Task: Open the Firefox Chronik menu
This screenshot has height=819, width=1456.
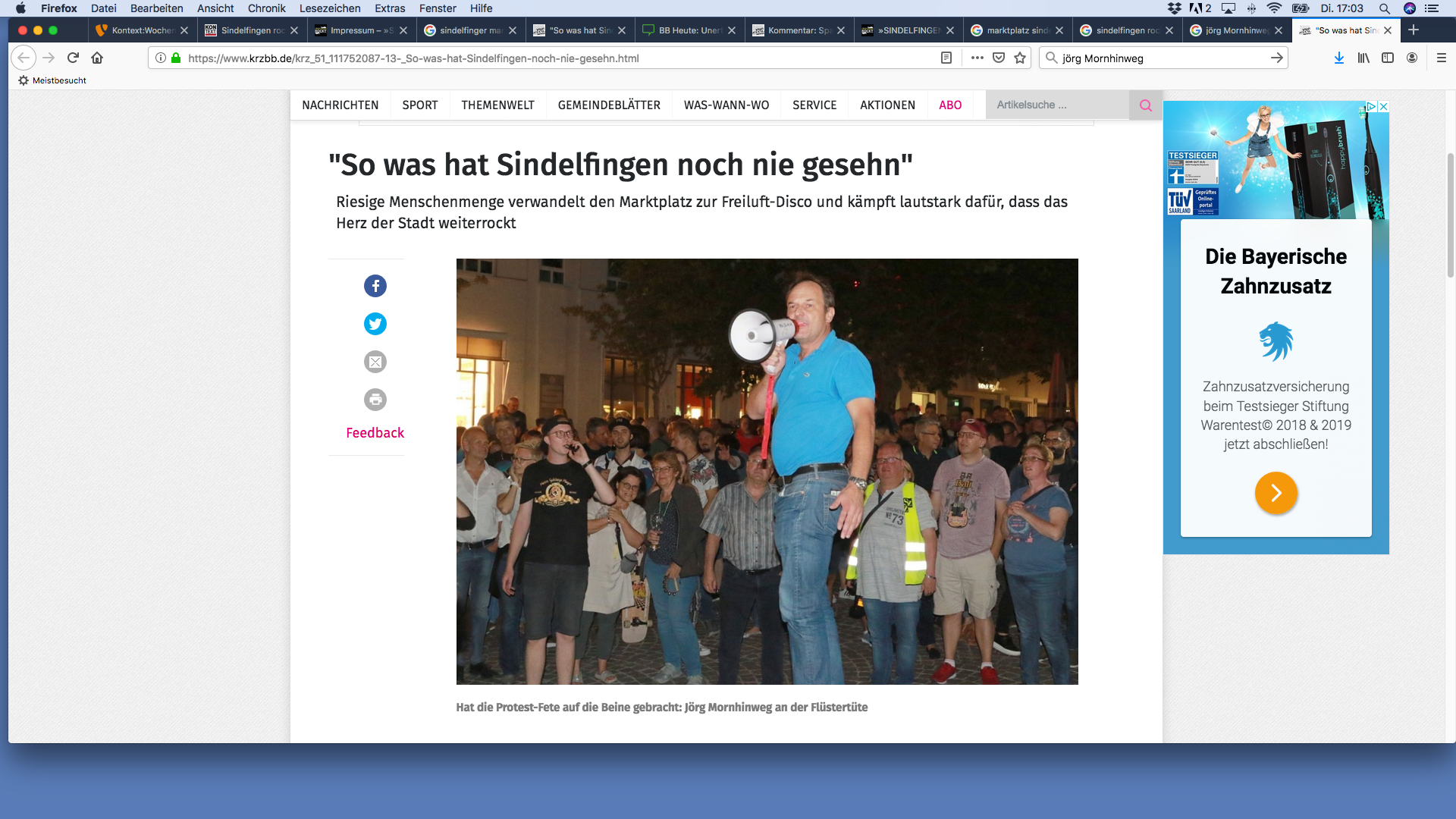Action: pyautogui.click(x=266, y=8)
